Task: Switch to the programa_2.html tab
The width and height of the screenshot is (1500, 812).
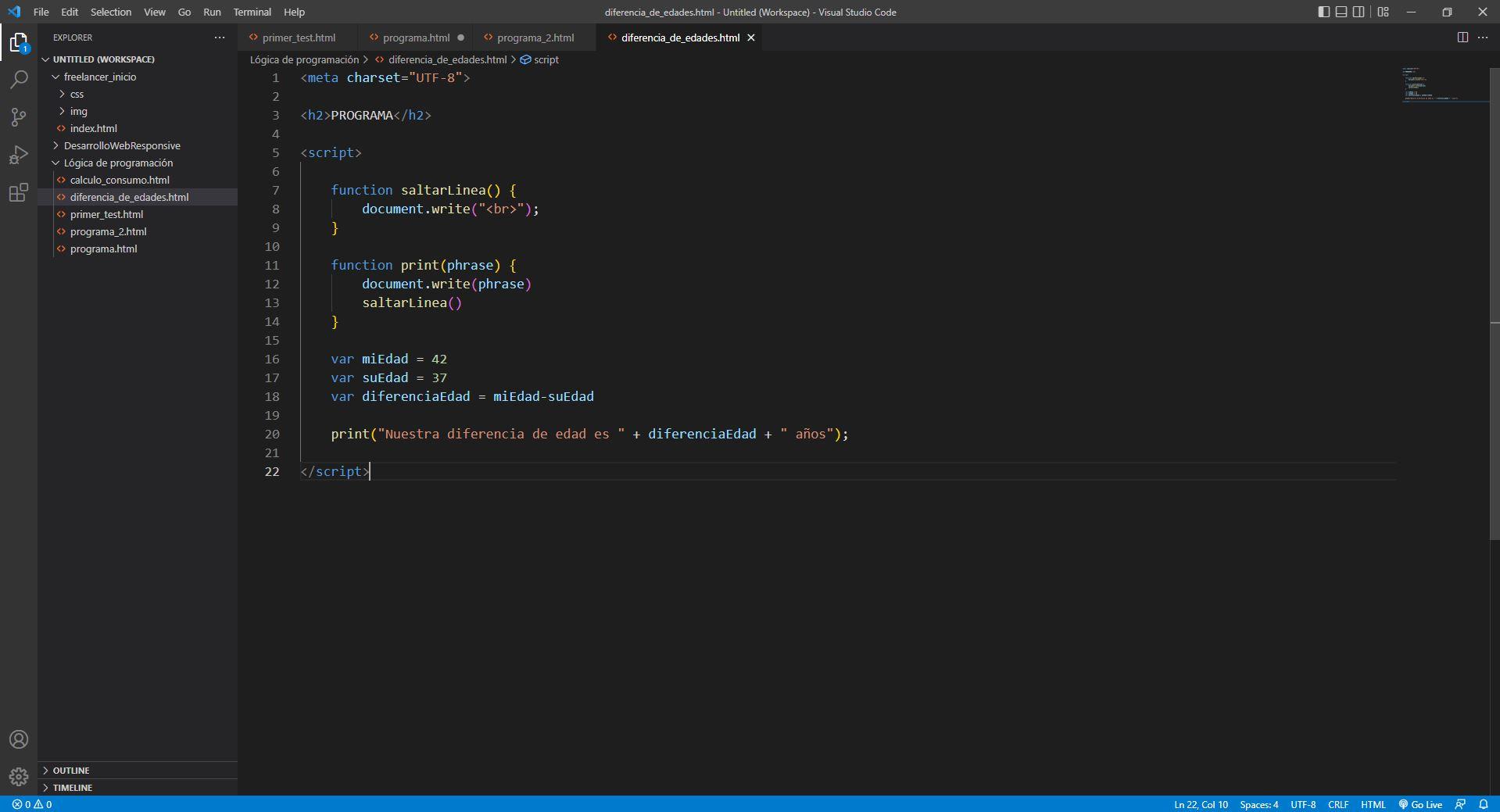Action: coord(535,38)
